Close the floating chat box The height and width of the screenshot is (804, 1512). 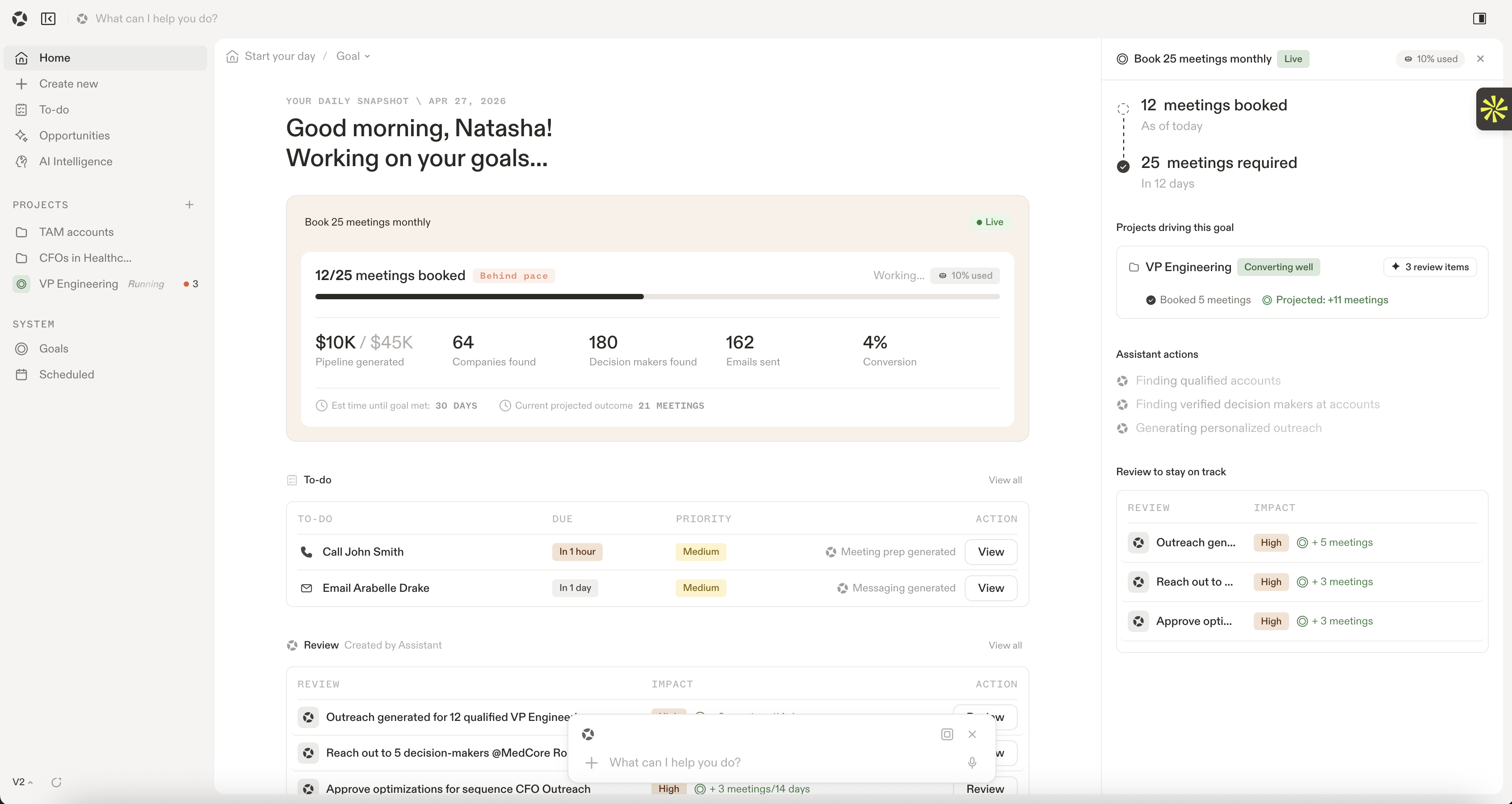972,734
